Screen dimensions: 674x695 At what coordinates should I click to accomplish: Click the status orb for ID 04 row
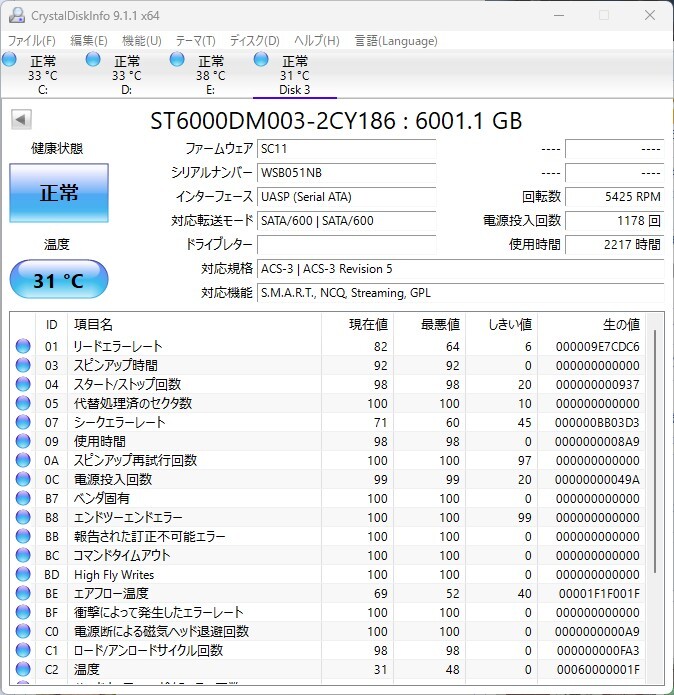(x=23, y=384)
